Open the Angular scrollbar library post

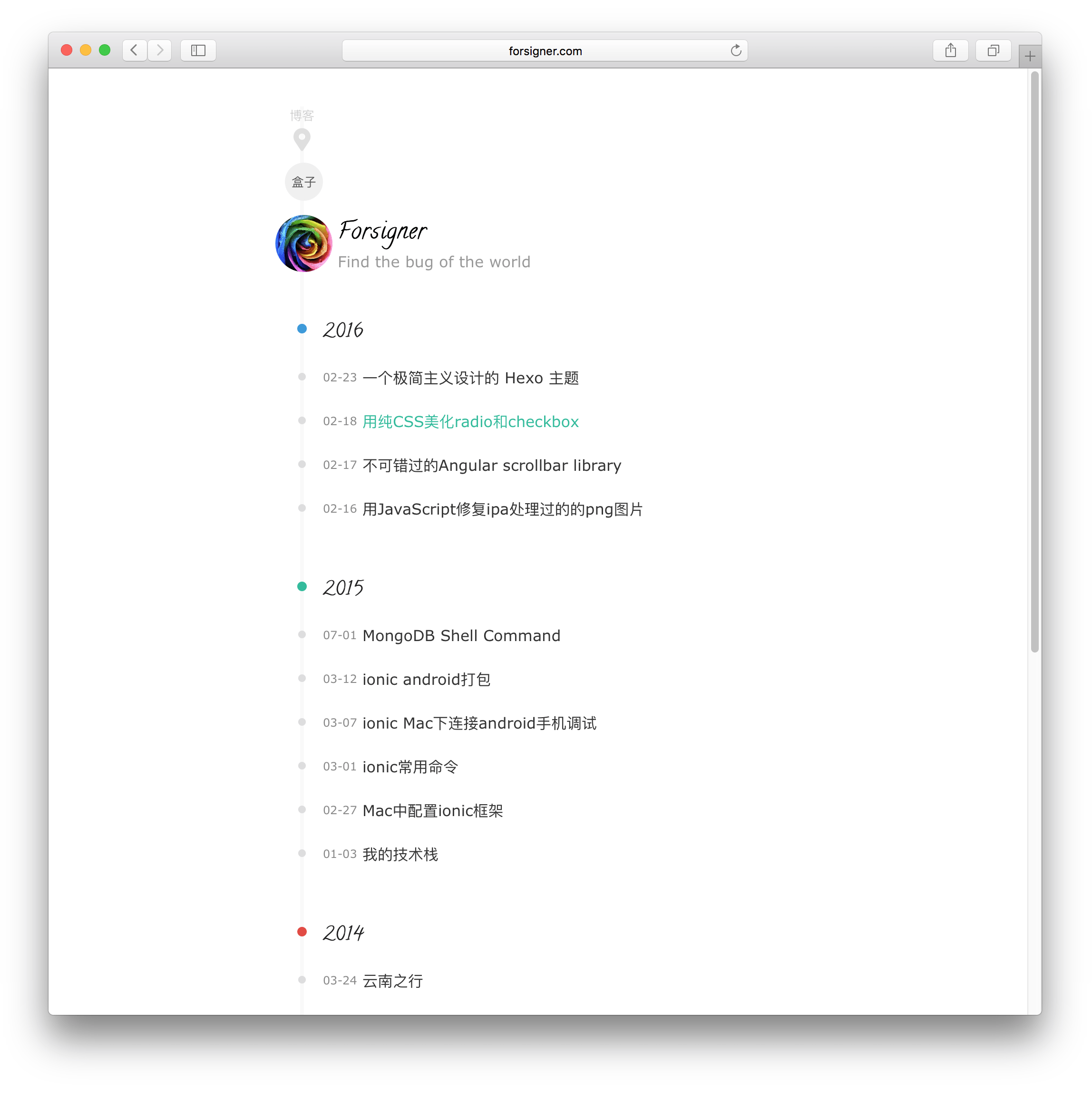[x=491, y=465]
